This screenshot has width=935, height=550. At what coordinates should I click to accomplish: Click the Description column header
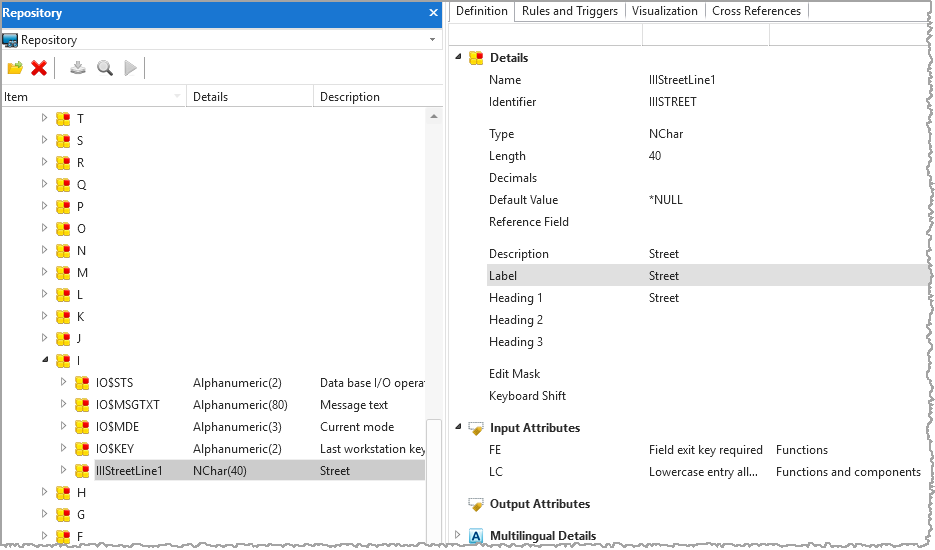(350, 97)
